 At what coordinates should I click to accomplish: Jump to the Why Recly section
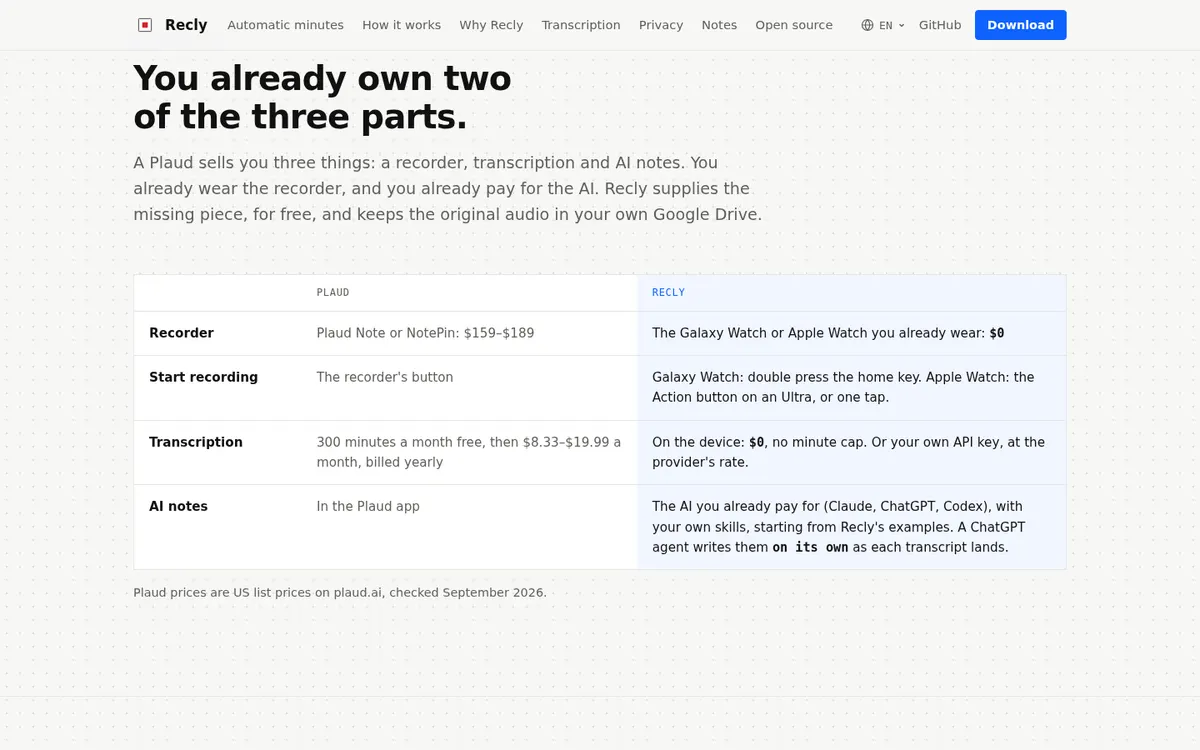pyautogui.click(x=491, y=25)
